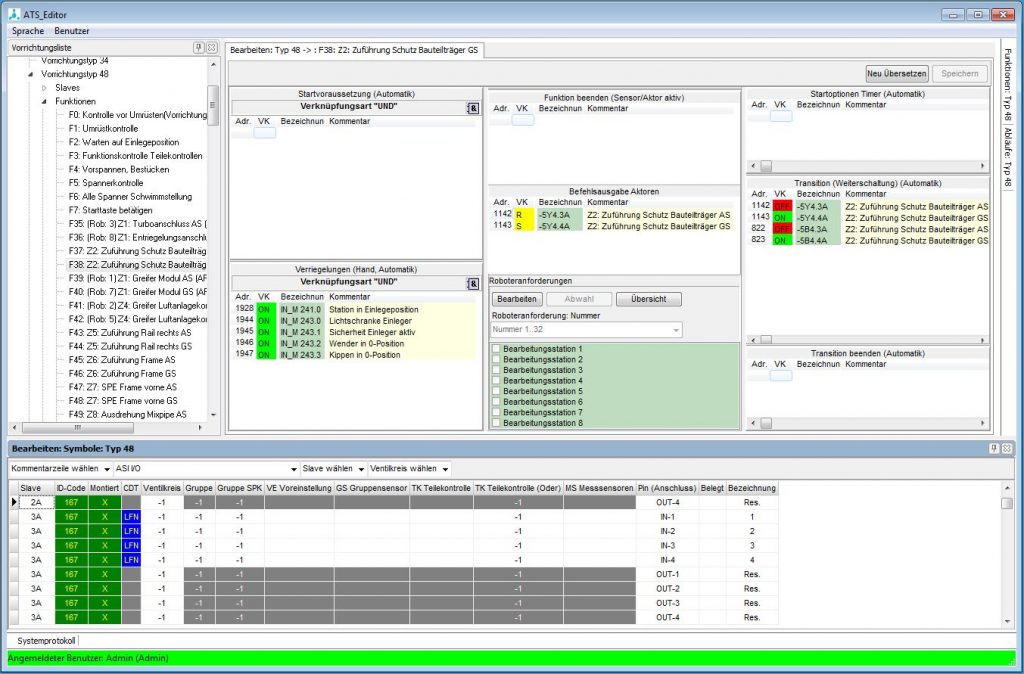Close the Bearbeiten Symbole Typ 48 panel

tap(1007, 448)
